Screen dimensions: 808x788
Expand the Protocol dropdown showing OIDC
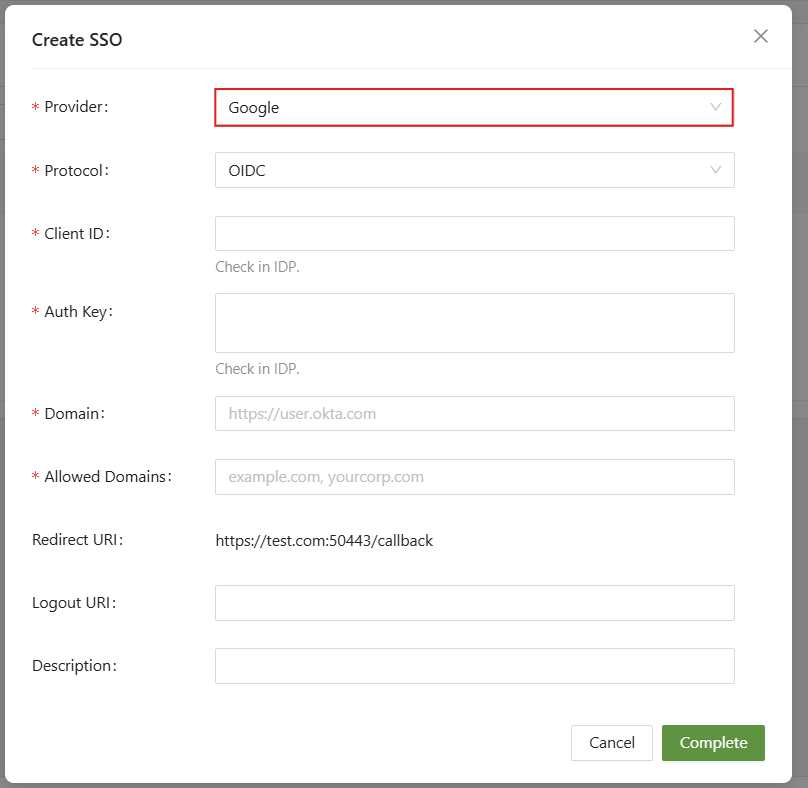(460, 170)
